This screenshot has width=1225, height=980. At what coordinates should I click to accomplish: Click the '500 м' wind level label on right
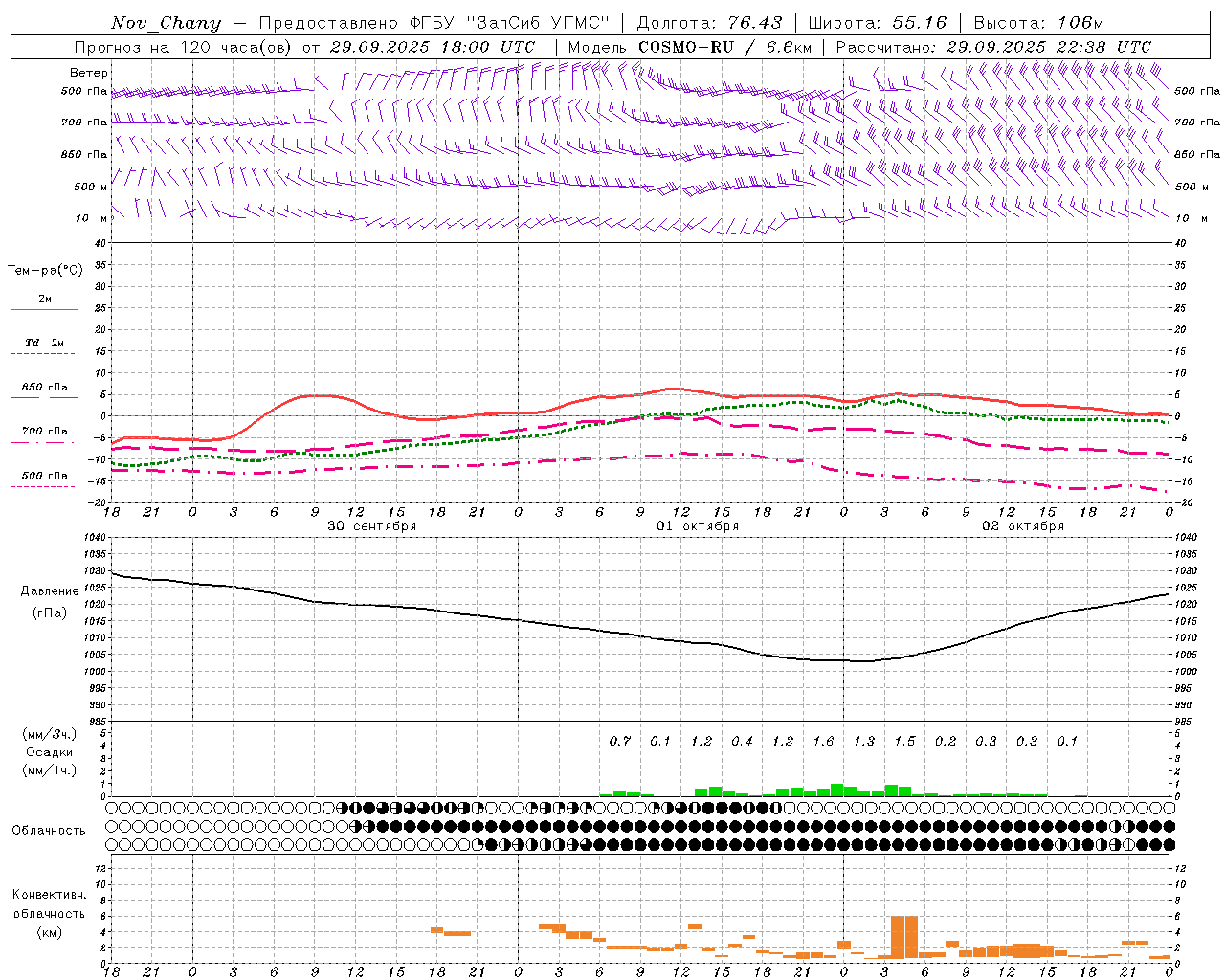(x=1192, y=187)
